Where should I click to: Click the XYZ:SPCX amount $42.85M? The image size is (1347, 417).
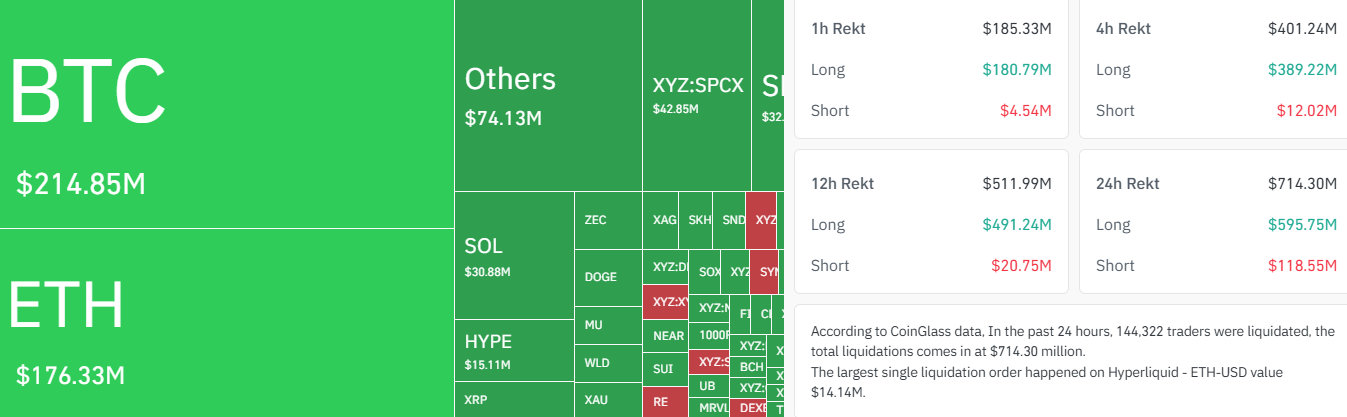[676, 108]
